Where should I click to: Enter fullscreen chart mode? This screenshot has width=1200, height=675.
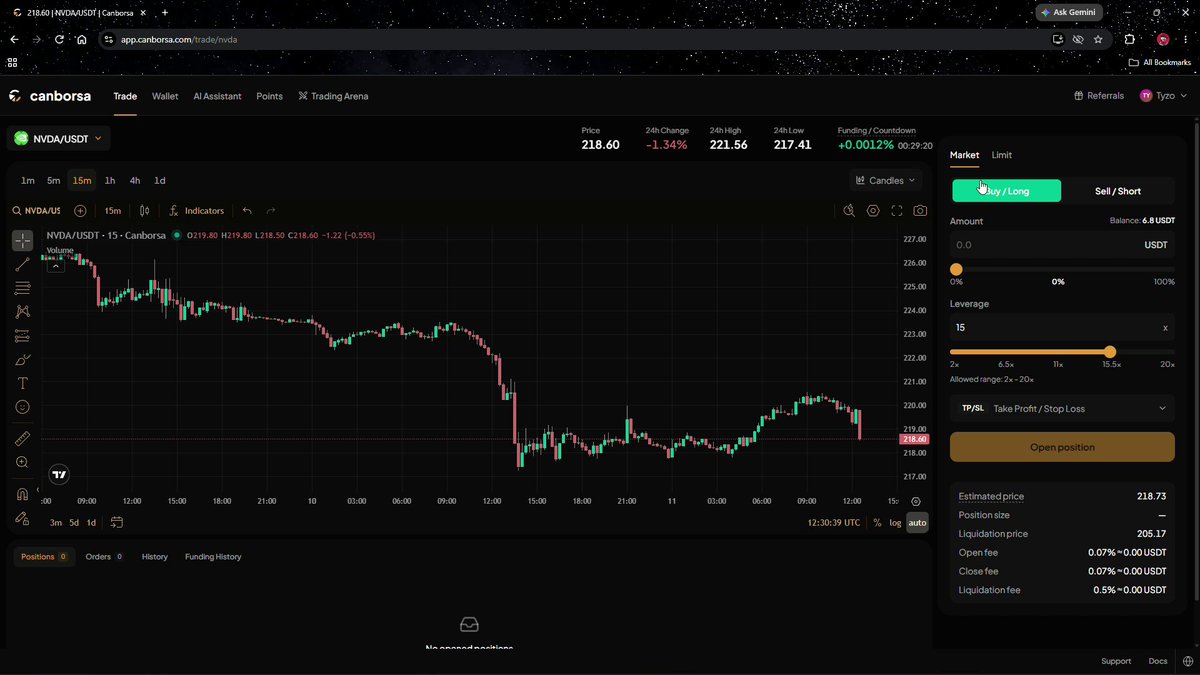coord(896,211)
